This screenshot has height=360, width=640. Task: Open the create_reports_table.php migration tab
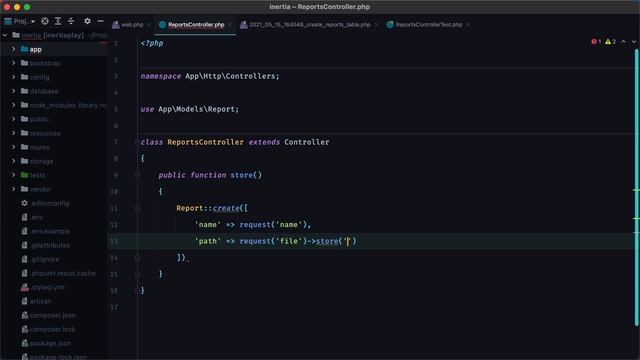tap(310, 24)
